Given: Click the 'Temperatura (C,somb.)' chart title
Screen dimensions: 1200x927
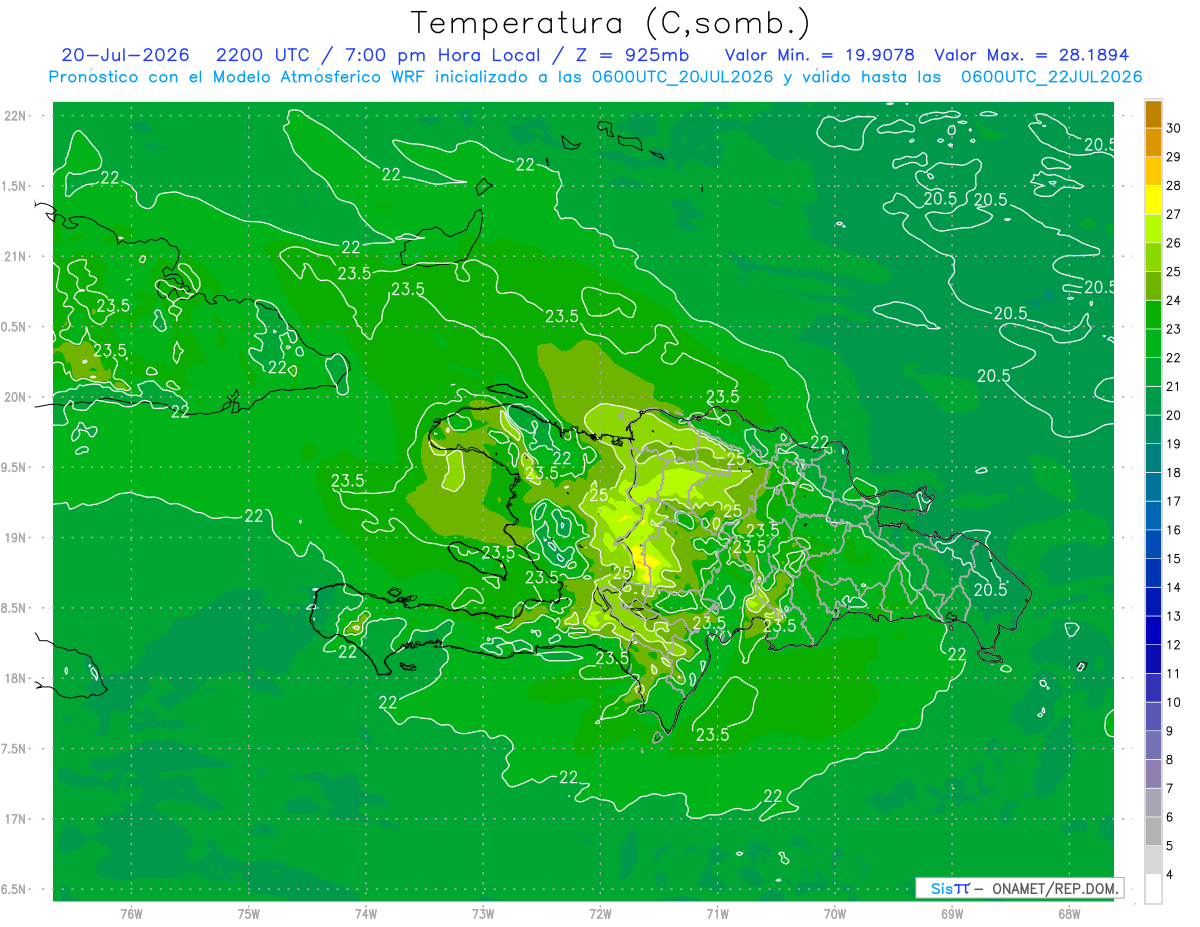Looking at the screenshot, I should pyautogui.click(x=611, y=23).
